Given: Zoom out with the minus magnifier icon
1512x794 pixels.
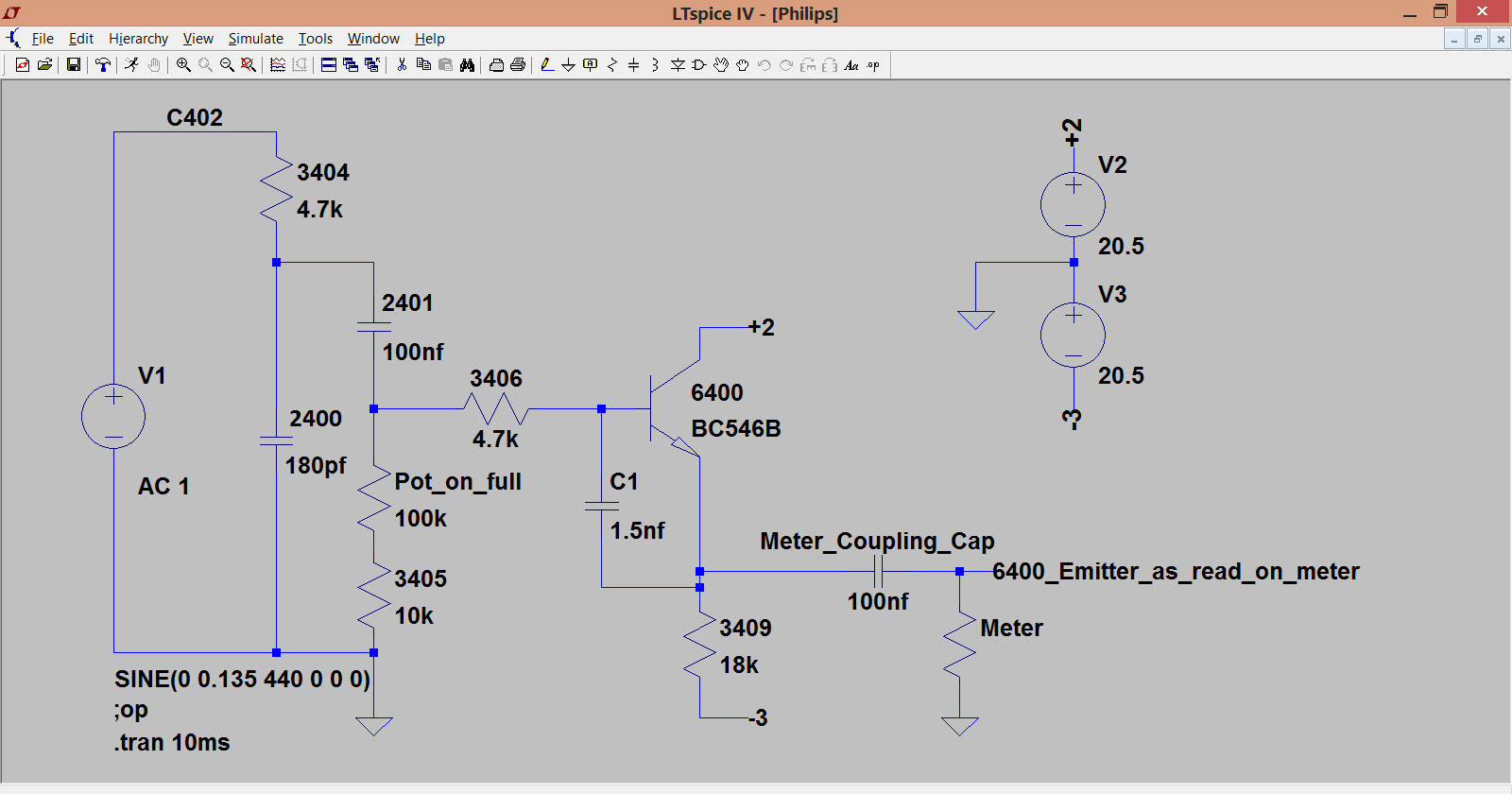Looking at the screenshot, I should point(227,65).
